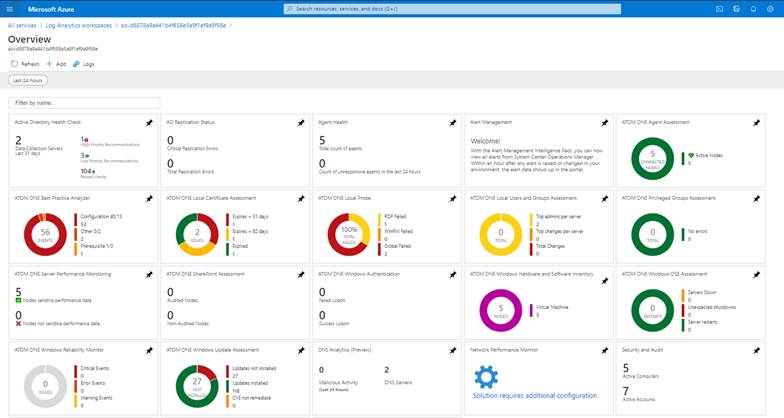Viewport: 784px width, 418px height.
Task: Open portal settings gear icon
Action: (x=770, y=9)
